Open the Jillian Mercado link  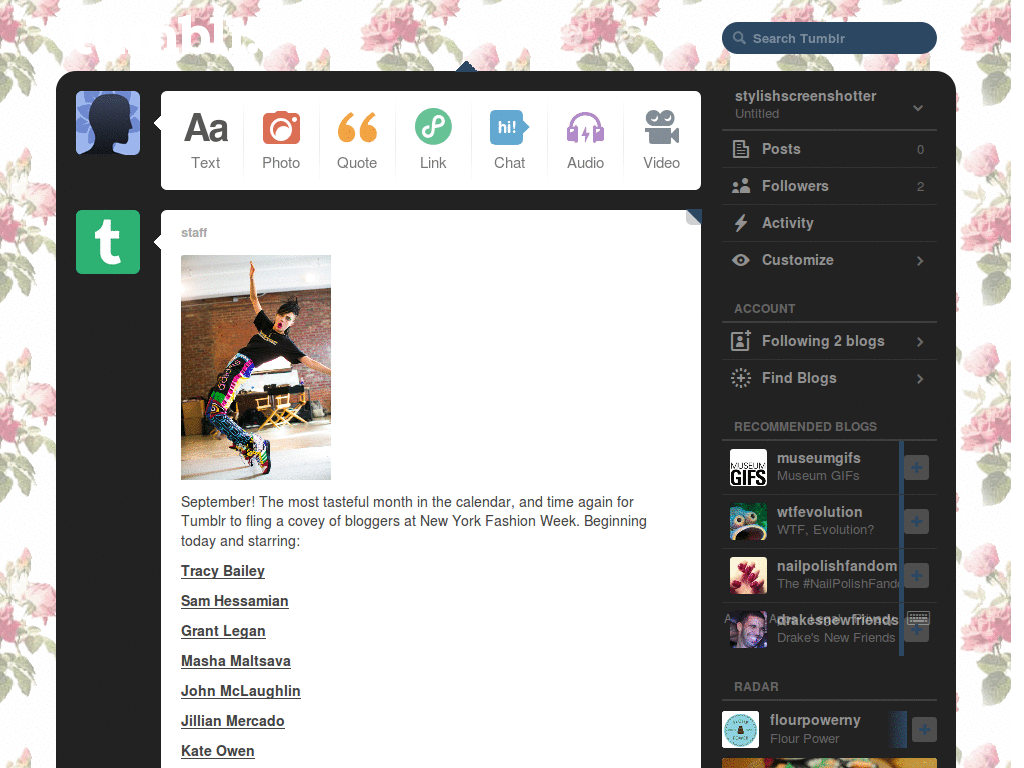click(232, 721)
